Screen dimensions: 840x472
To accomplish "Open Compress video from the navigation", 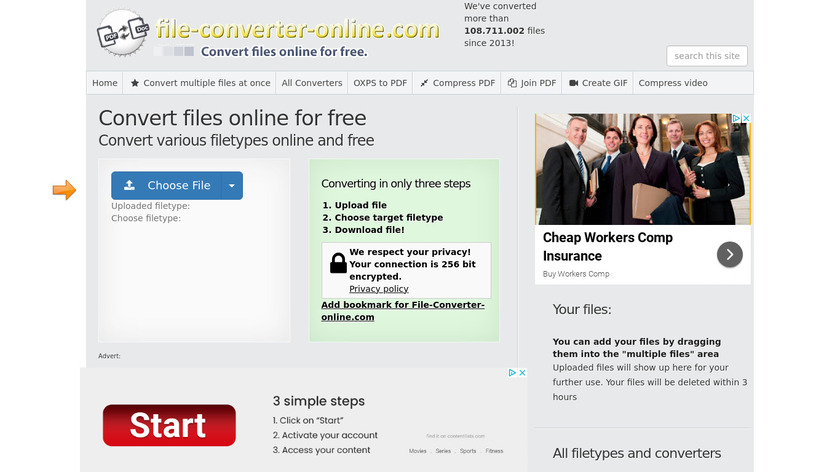I will point(673,83).
